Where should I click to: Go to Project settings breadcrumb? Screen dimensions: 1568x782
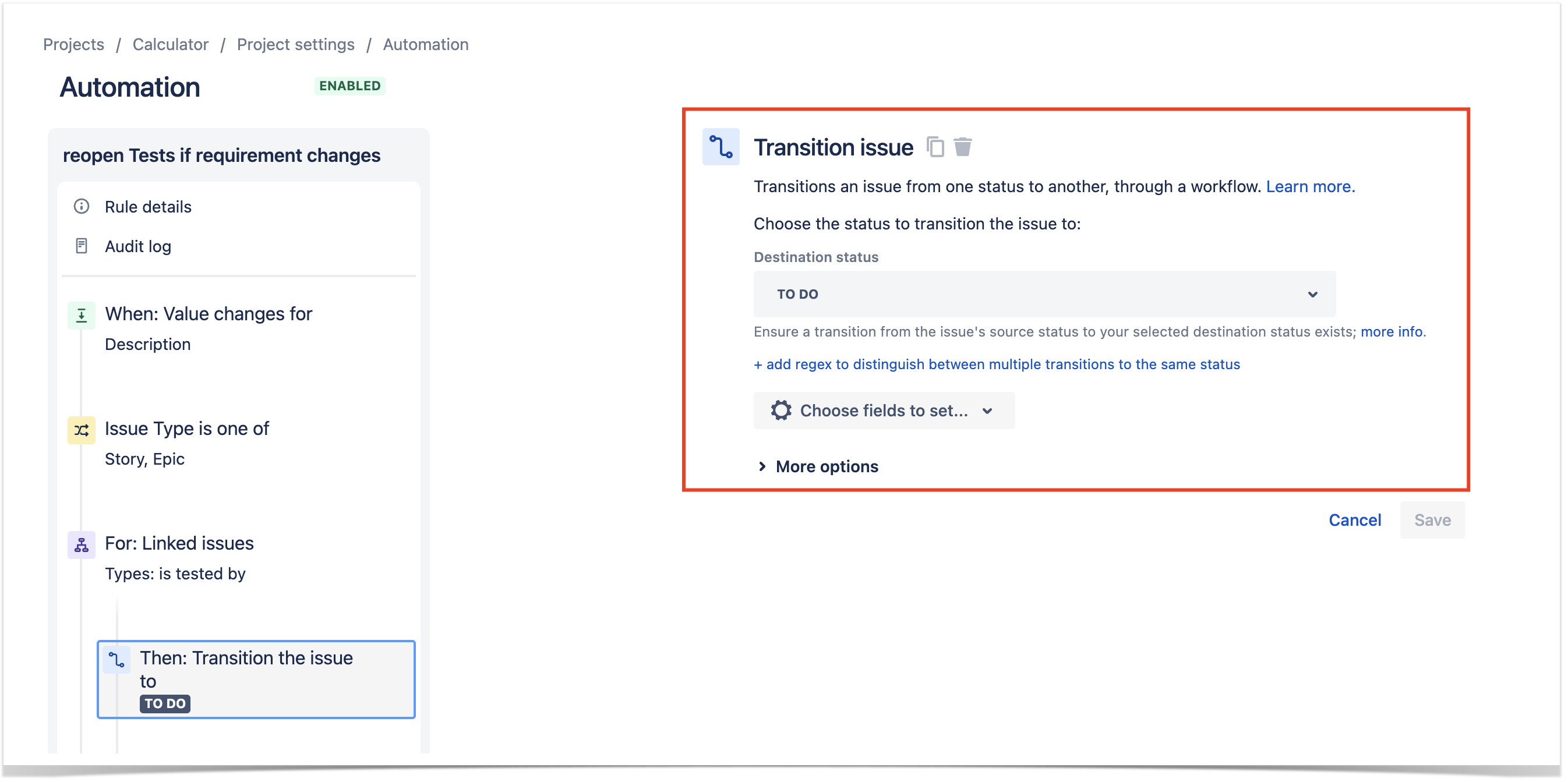pos(296,44)
